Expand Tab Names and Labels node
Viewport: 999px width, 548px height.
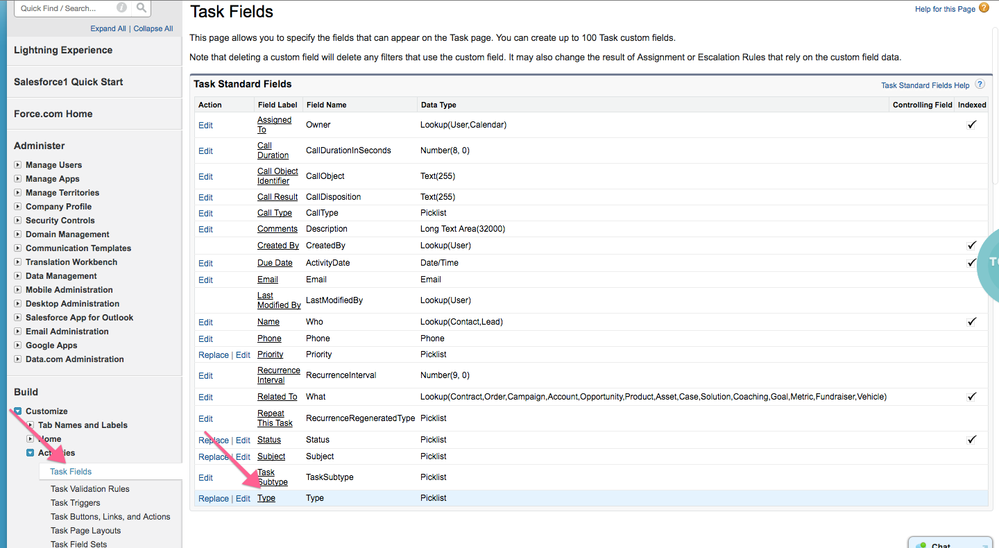pyautogui.click(x=30, y=425)
